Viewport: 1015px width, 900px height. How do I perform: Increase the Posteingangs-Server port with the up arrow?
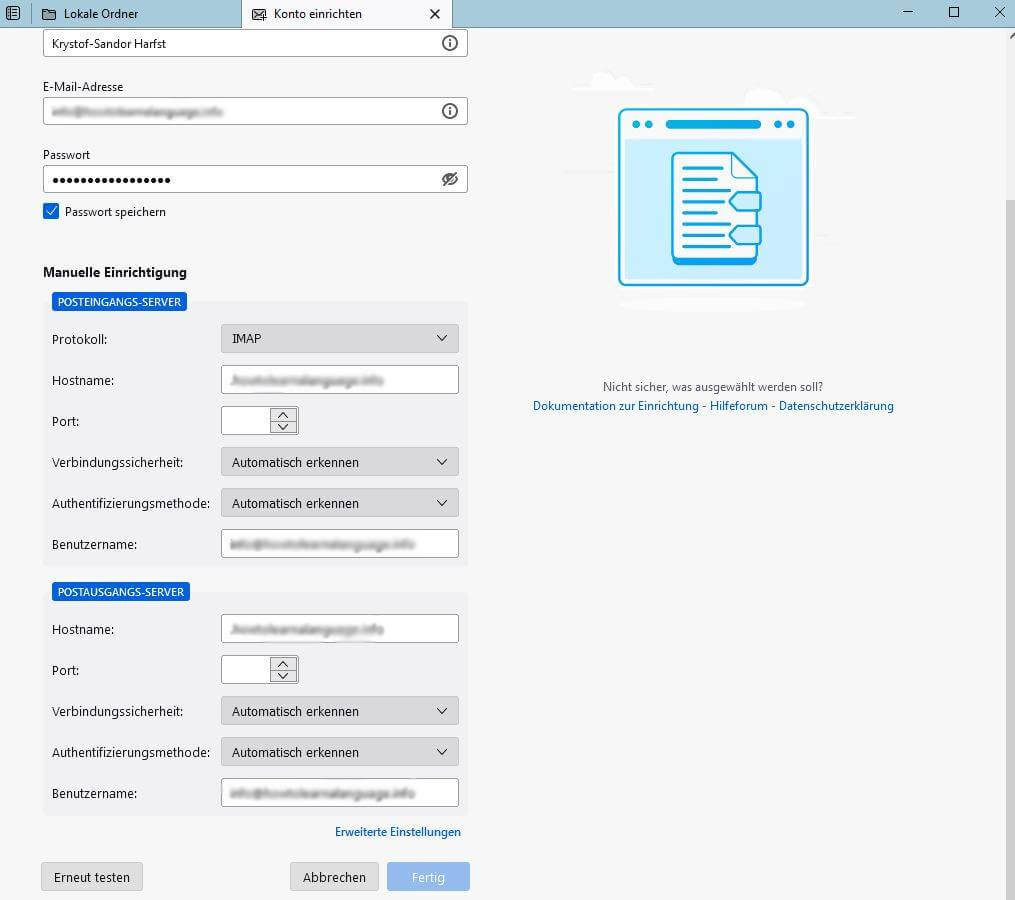click(281, 414)
